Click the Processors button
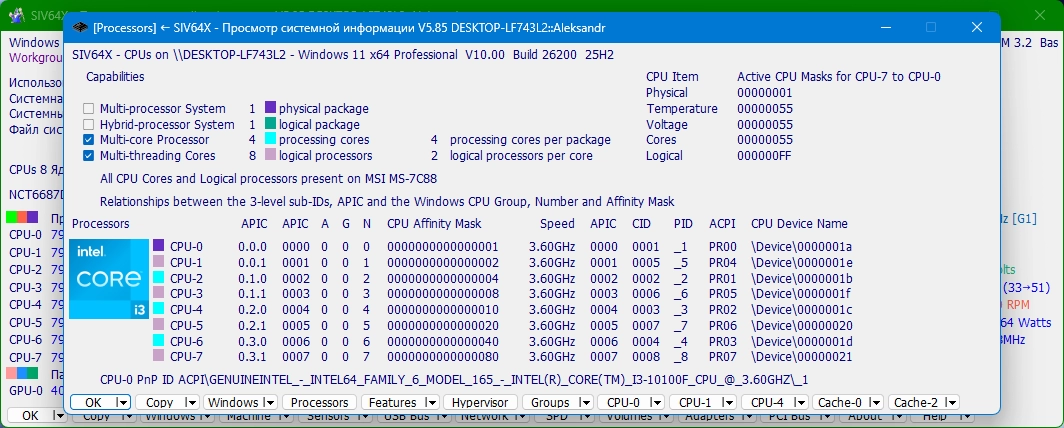This screenshot has width=1064, height=428. point(319,402)
